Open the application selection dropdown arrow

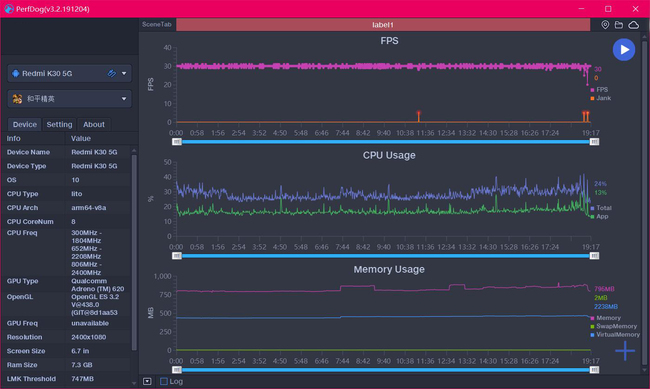[124, 99]
